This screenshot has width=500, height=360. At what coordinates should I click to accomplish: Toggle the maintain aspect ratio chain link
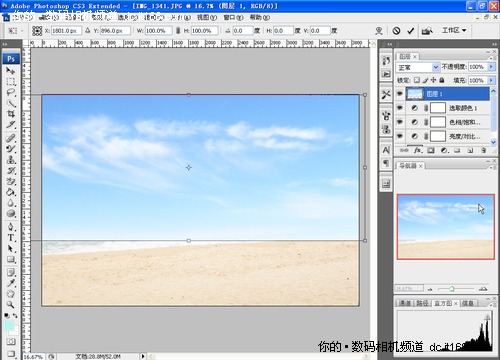click(x=178, y=30)
